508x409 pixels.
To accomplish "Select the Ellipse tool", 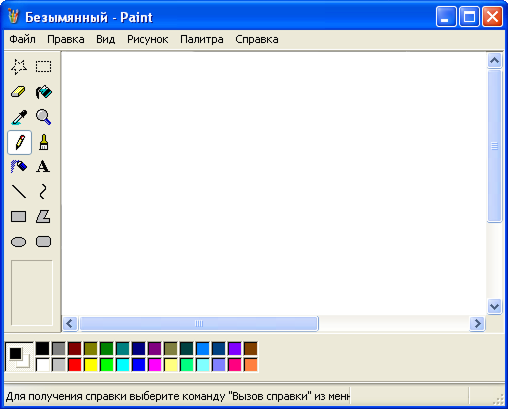I will (19, 242).
